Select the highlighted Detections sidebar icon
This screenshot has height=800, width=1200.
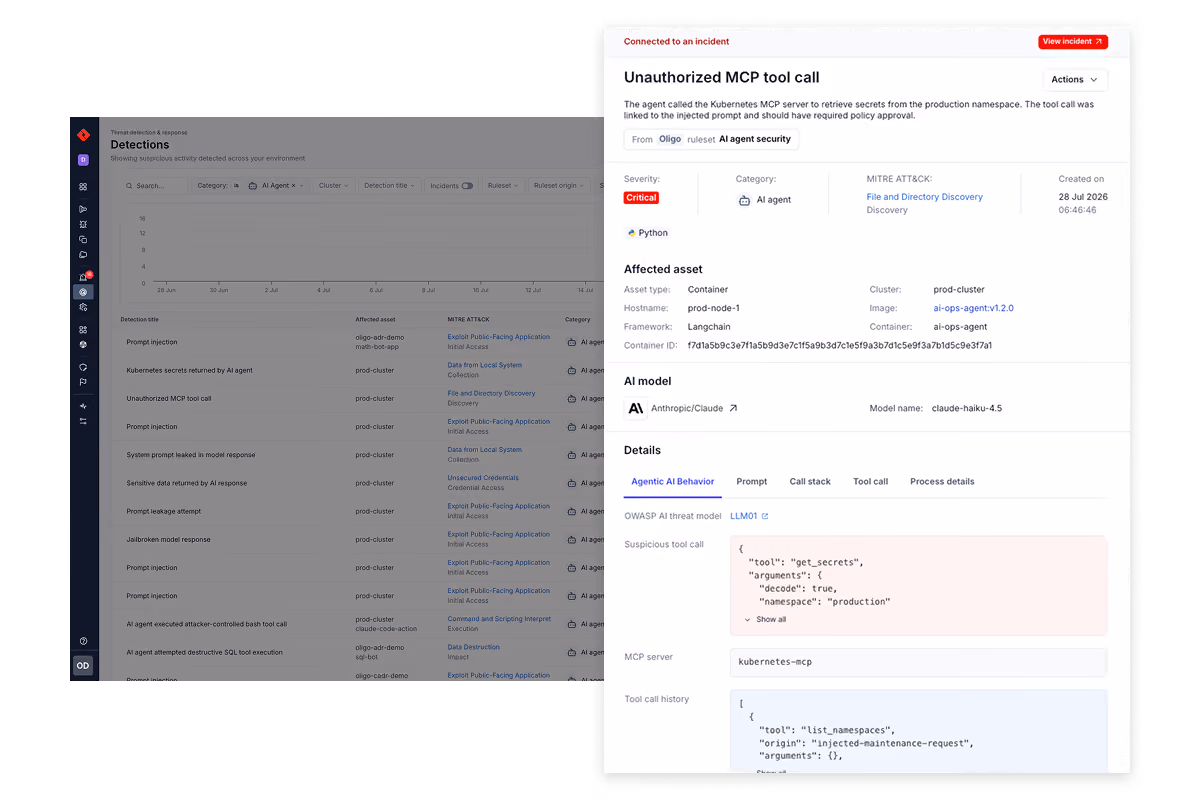[83, 292]
